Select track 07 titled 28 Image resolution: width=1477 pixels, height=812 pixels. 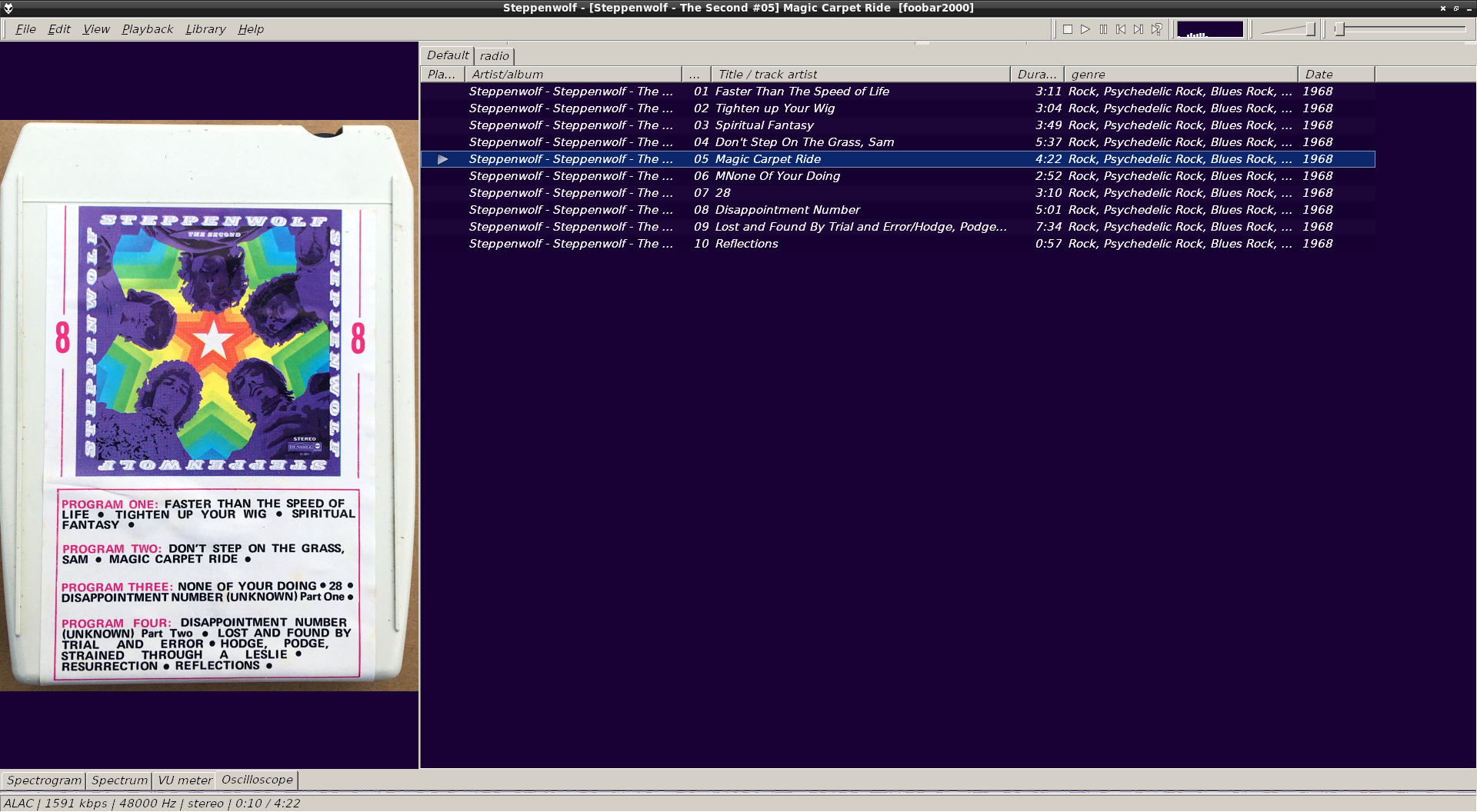point(898,193)
